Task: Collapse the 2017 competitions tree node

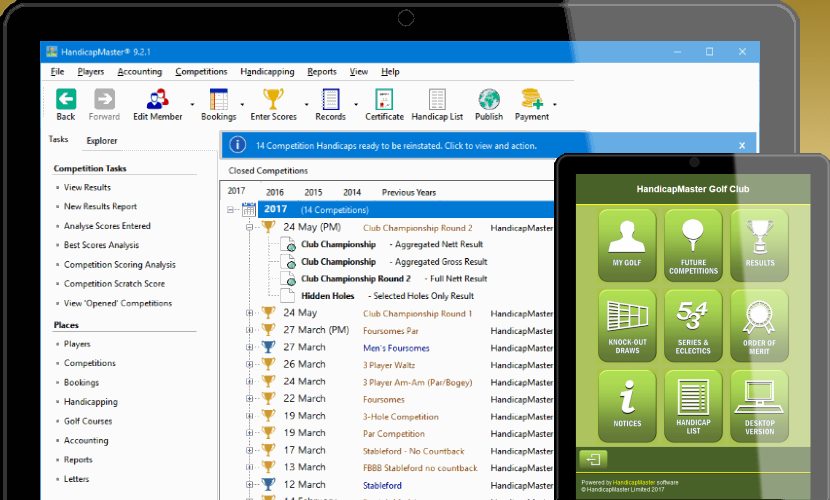Action: tap(231, 210)
